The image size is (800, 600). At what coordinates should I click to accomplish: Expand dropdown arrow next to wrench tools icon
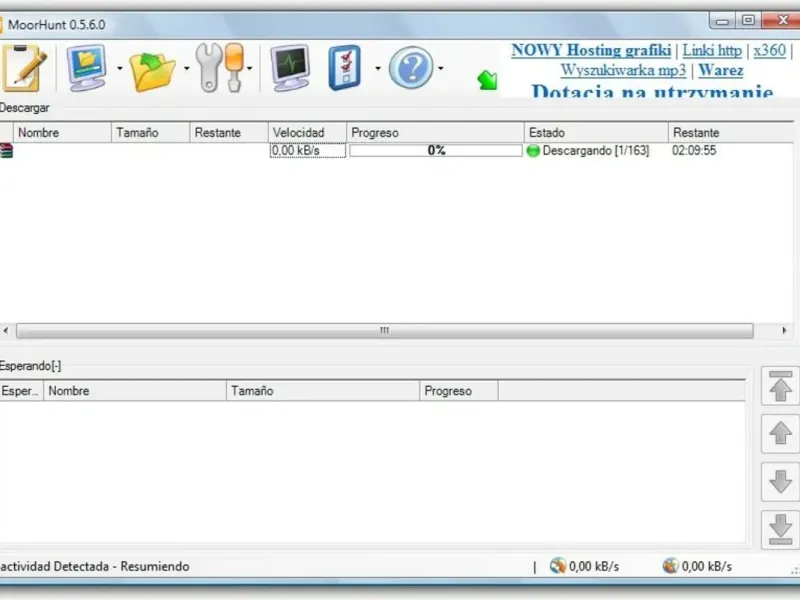tap(249, 68)
